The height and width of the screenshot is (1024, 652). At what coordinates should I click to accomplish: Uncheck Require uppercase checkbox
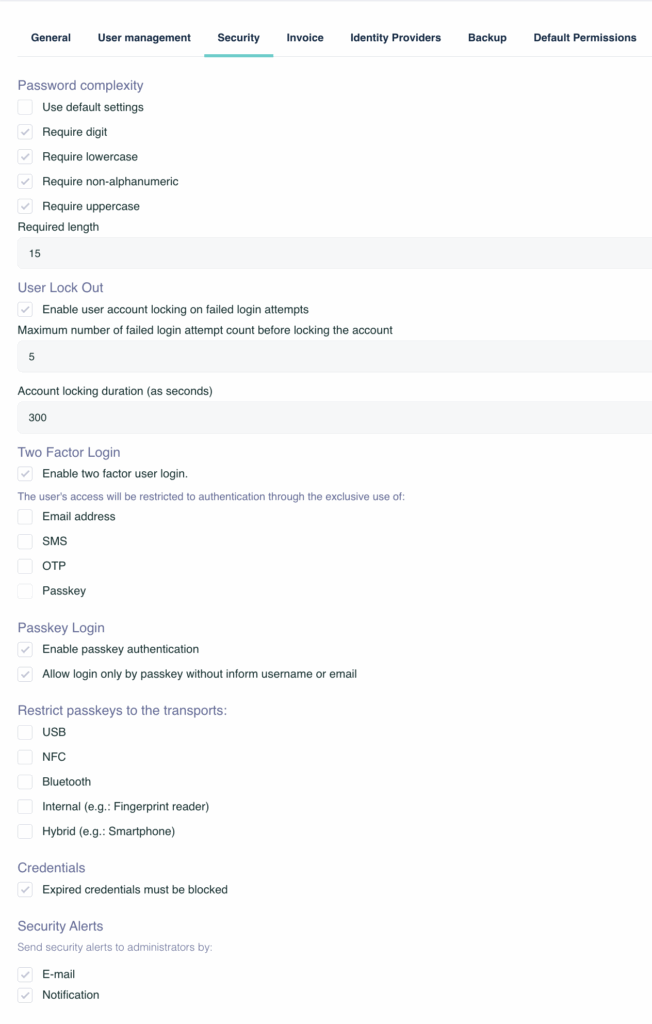[26, 206]
